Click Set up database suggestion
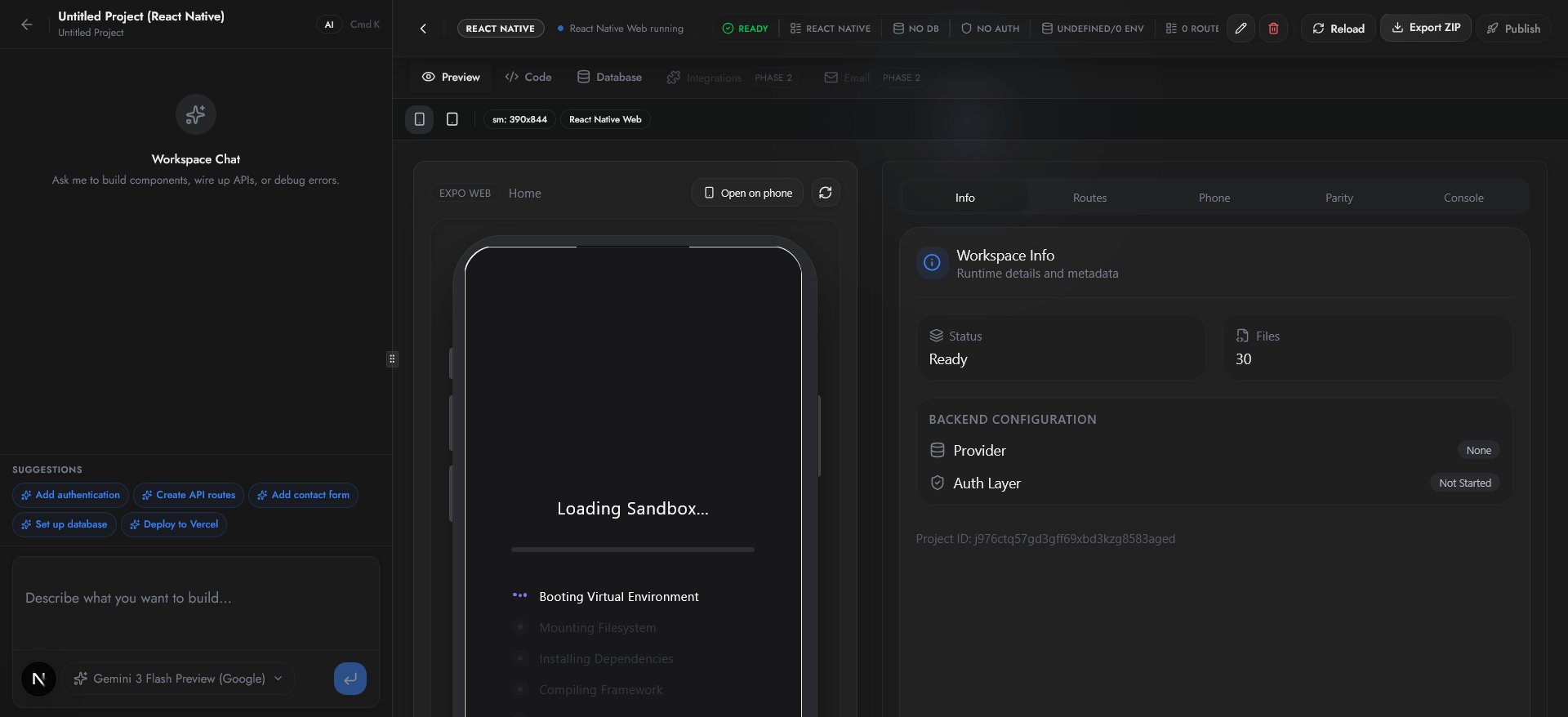 point(65,524)
